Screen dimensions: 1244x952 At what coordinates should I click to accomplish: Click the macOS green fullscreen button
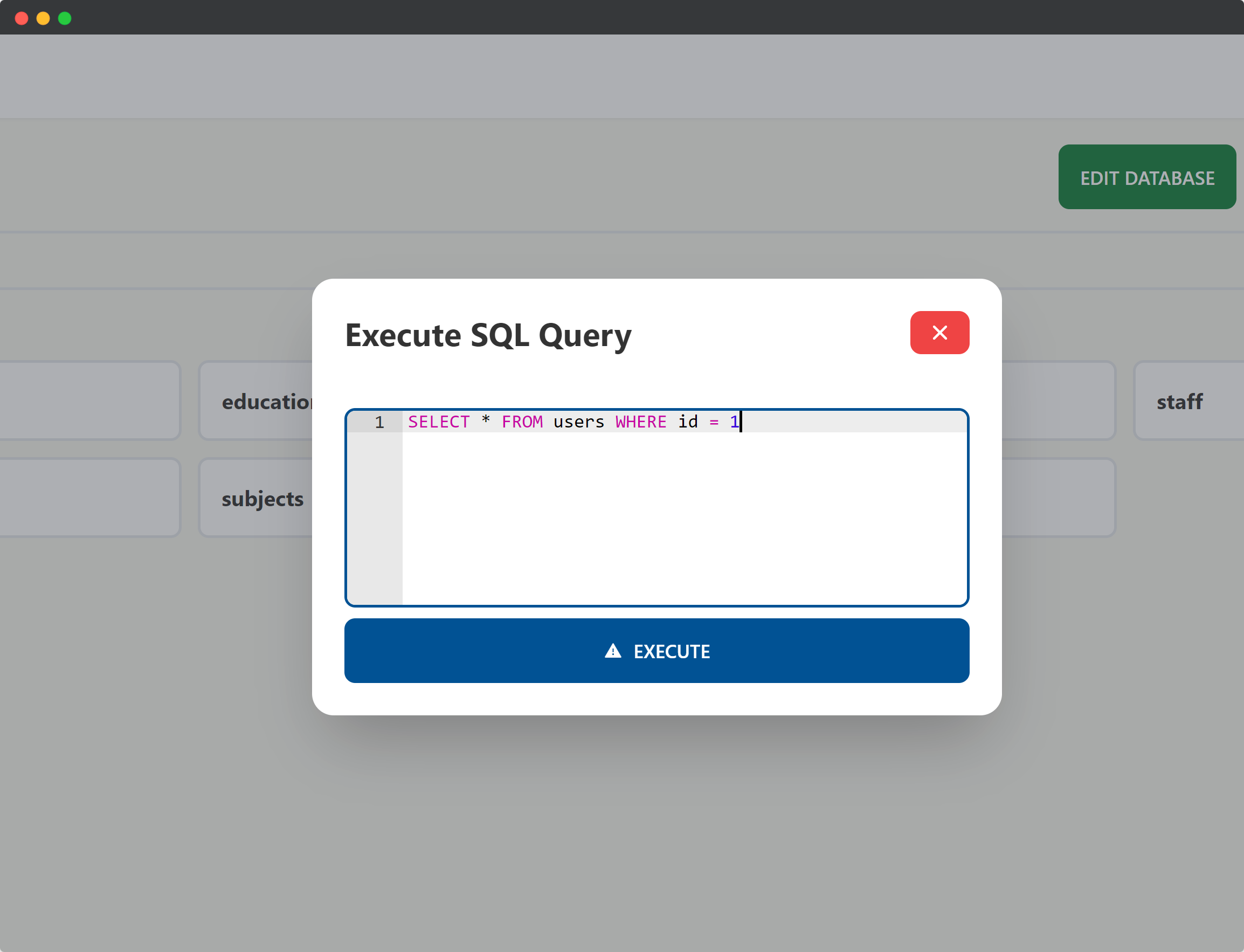coord(65,18)
